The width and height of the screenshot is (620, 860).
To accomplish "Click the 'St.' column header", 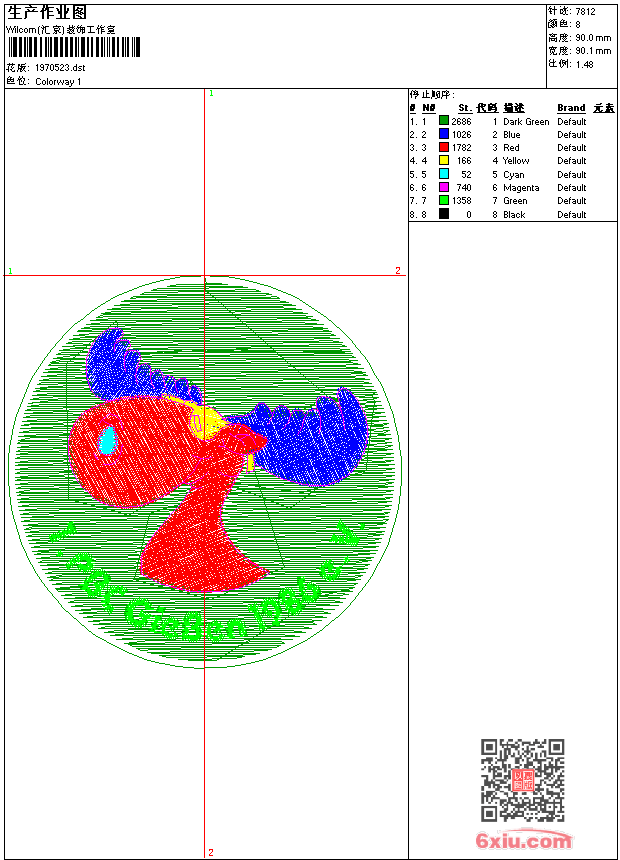I will [x=465, y=108].
